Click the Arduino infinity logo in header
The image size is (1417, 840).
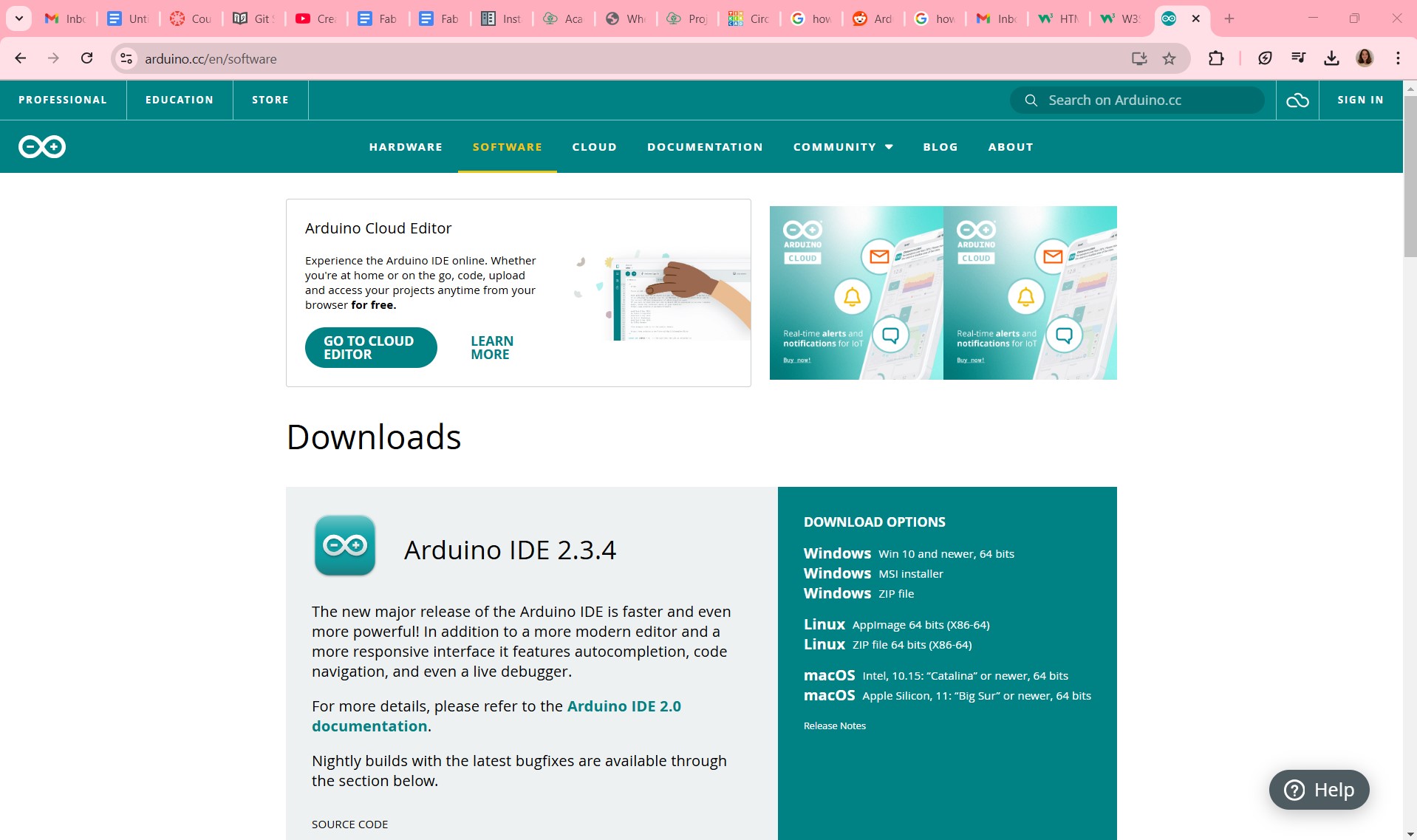tap(42, 146)
